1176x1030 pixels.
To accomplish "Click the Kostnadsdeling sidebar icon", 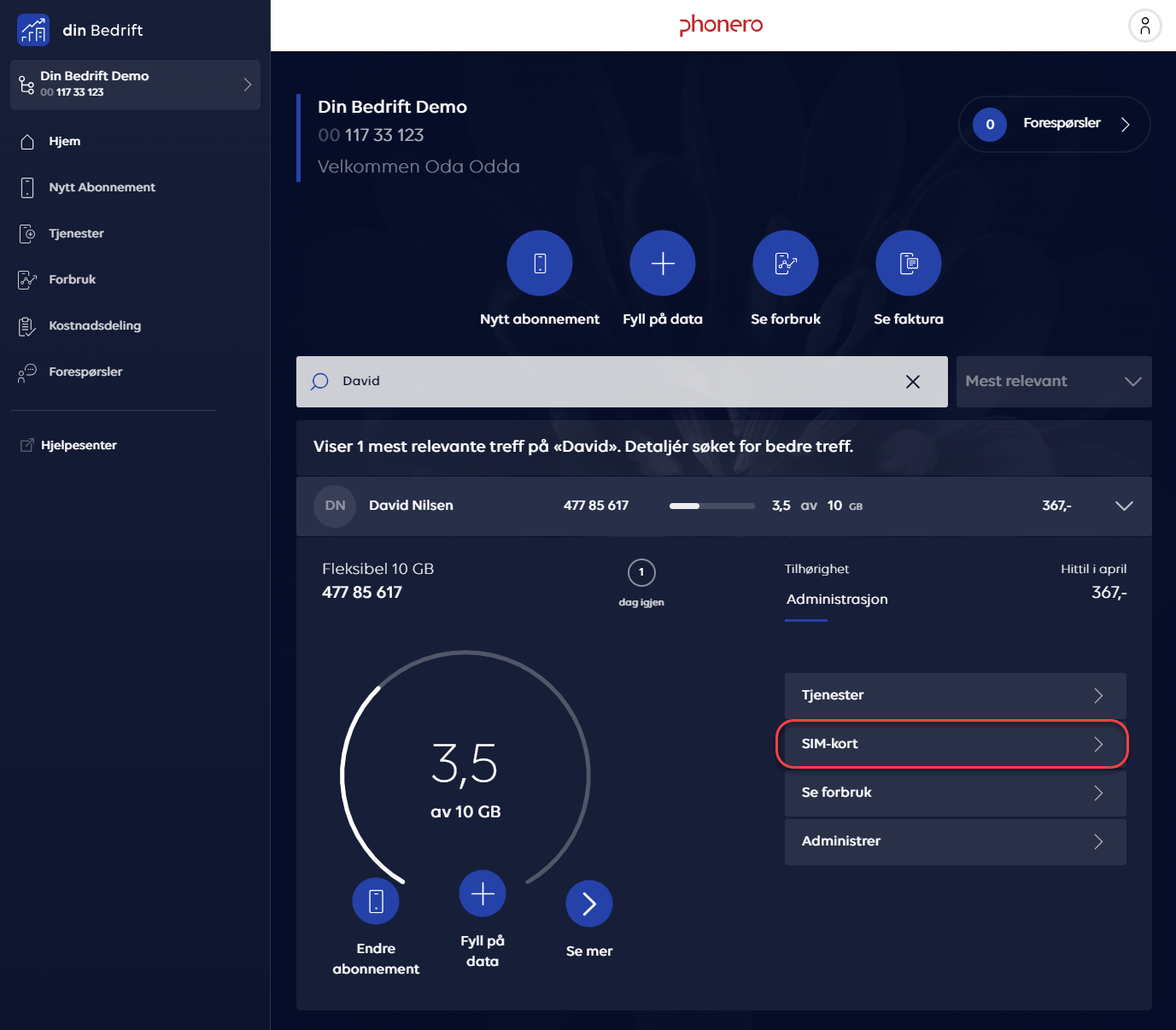I will pyautogui.click(x=27, y=326).
